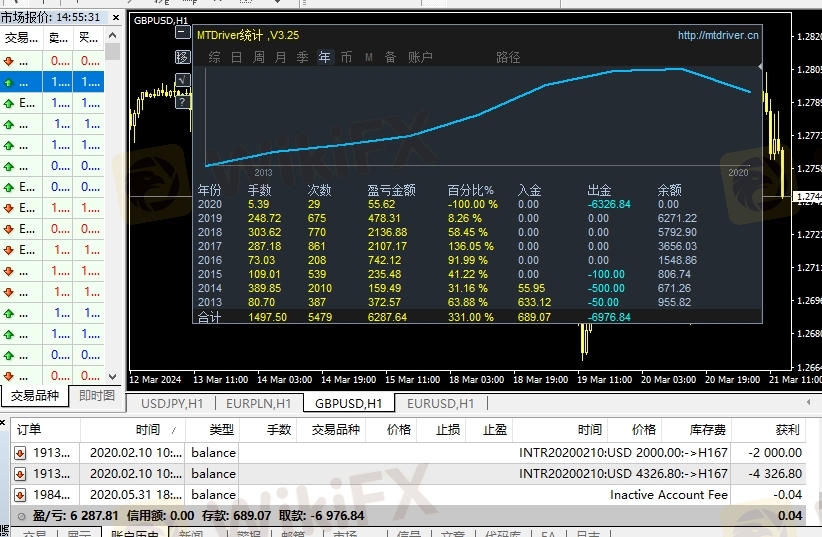822x537 pixels.
Task: Switch statistics to 季 quarterly view
Action: pos(302,58)
